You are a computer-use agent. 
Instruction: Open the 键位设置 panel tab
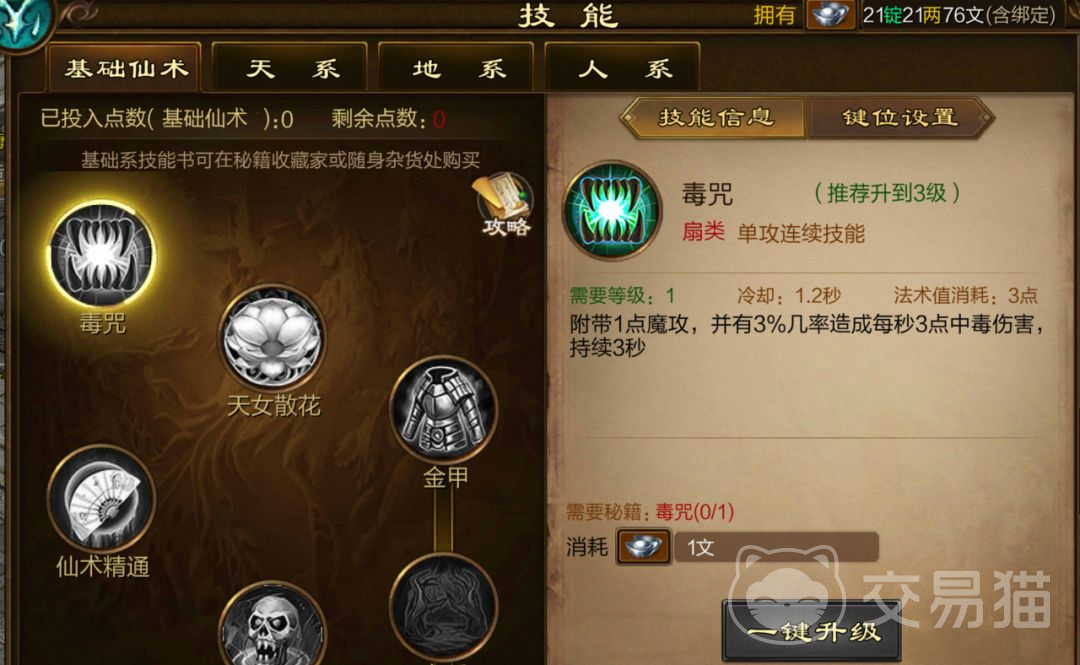[x=900, y=118]
